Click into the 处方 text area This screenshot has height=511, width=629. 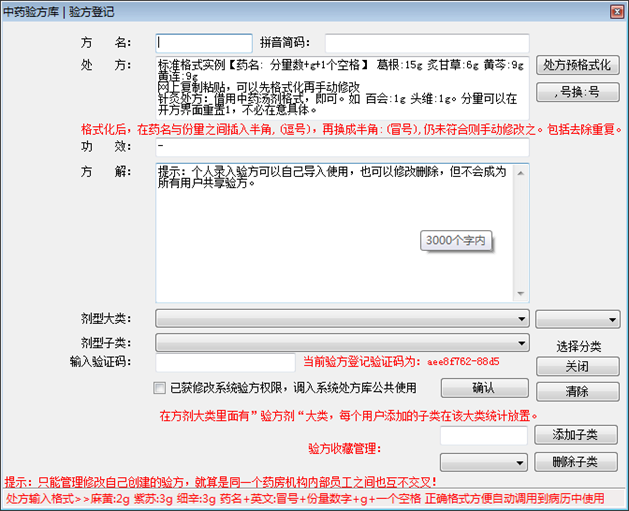point(342,88)
